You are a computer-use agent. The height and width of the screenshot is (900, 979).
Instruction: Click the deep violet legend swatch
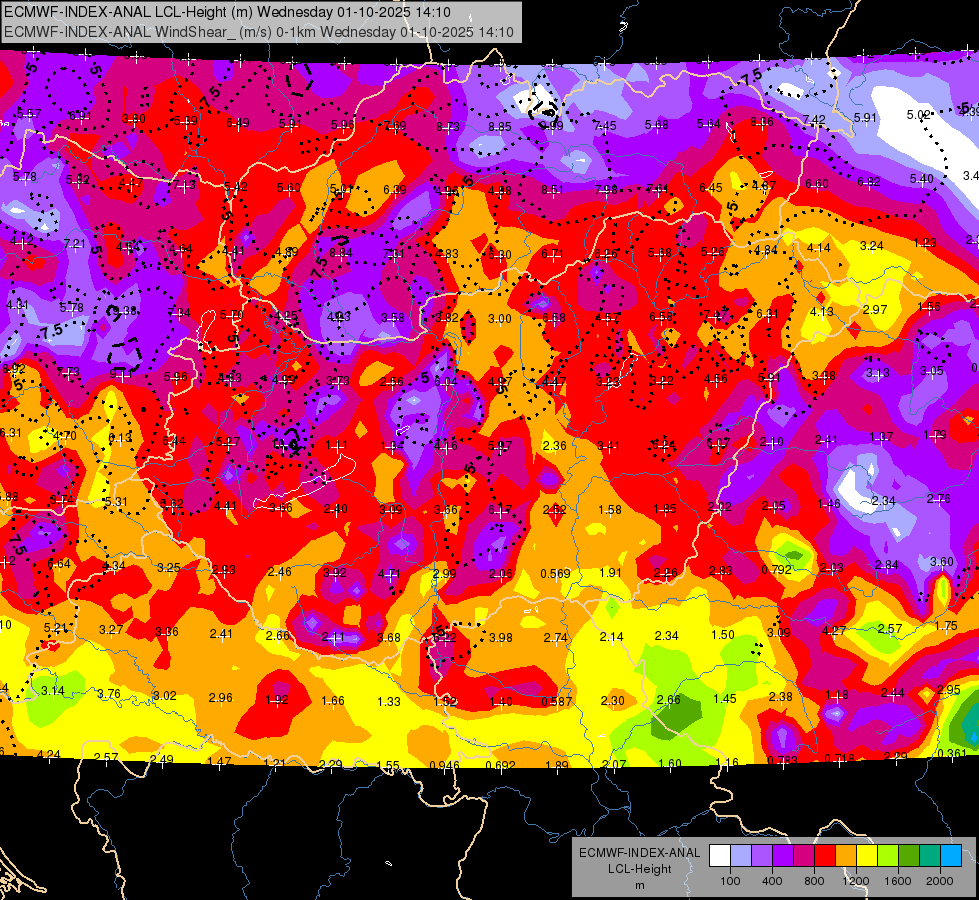783,856
